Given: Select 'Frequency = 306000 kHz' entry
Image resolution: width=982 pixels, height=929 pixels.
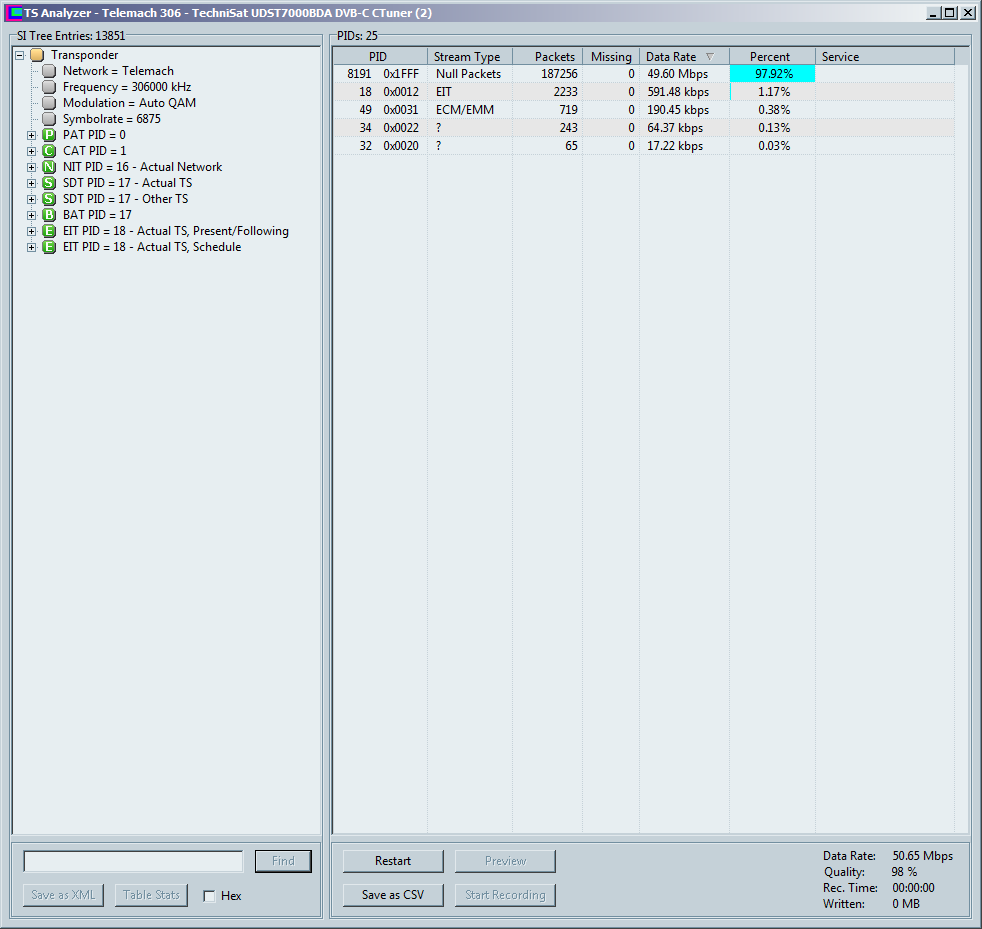Looking at the screenshot, I should (x=127, y=87).
